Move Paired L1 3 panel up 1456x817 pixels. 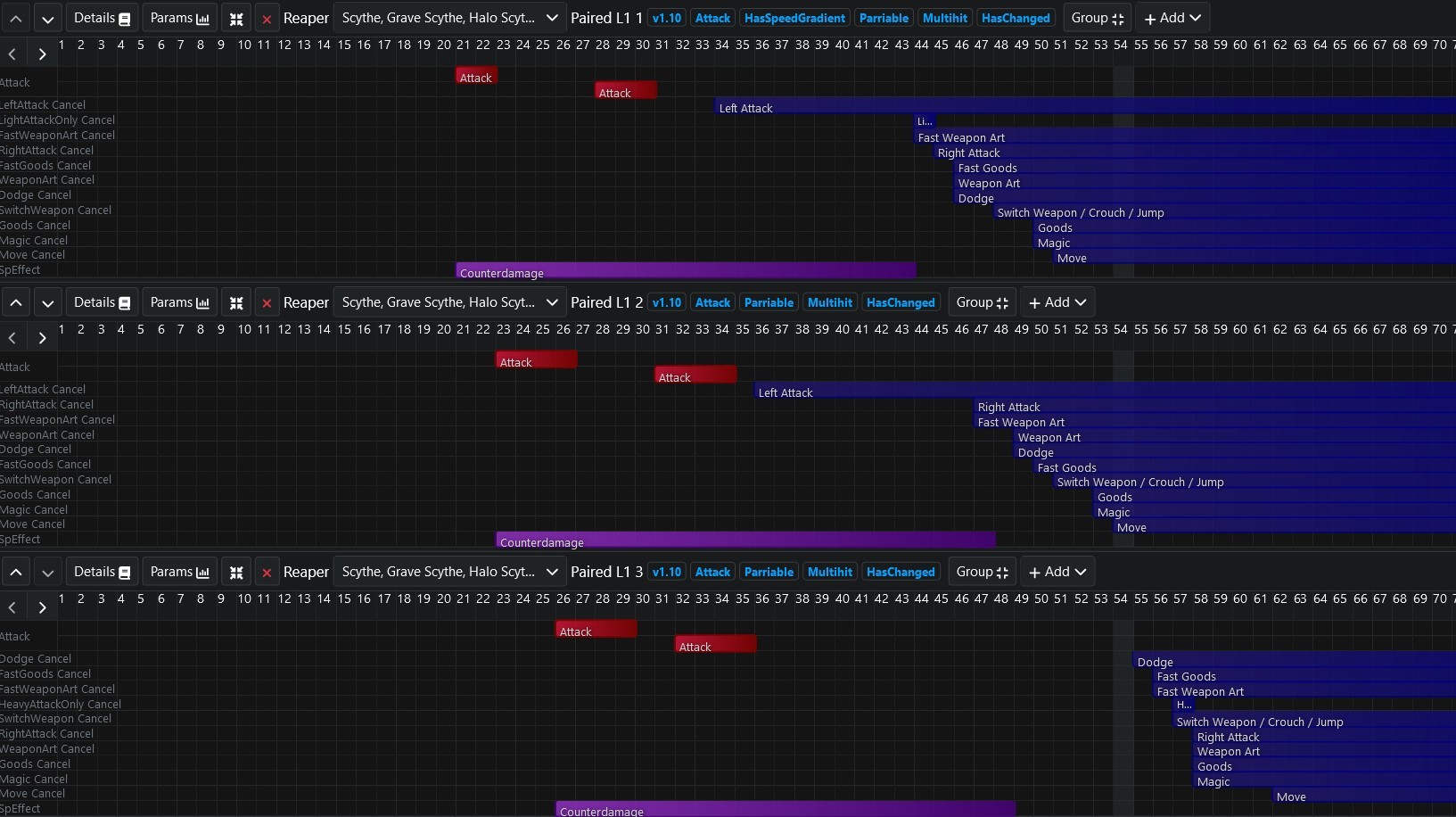(16, 572)
